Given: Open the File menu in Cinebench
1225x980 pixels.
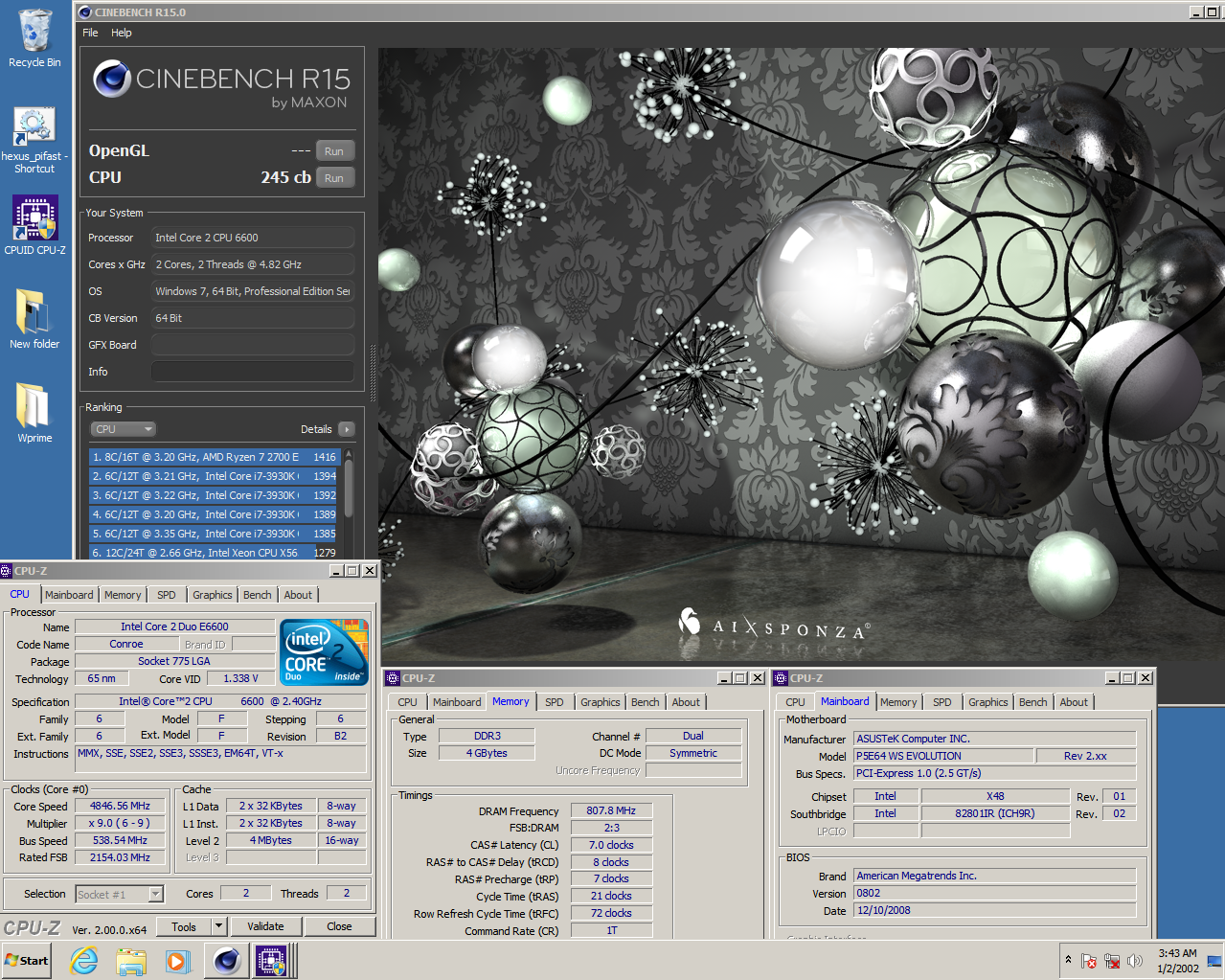Looking at the screenshot, I should pyautogui.click(x=90, y=33).
